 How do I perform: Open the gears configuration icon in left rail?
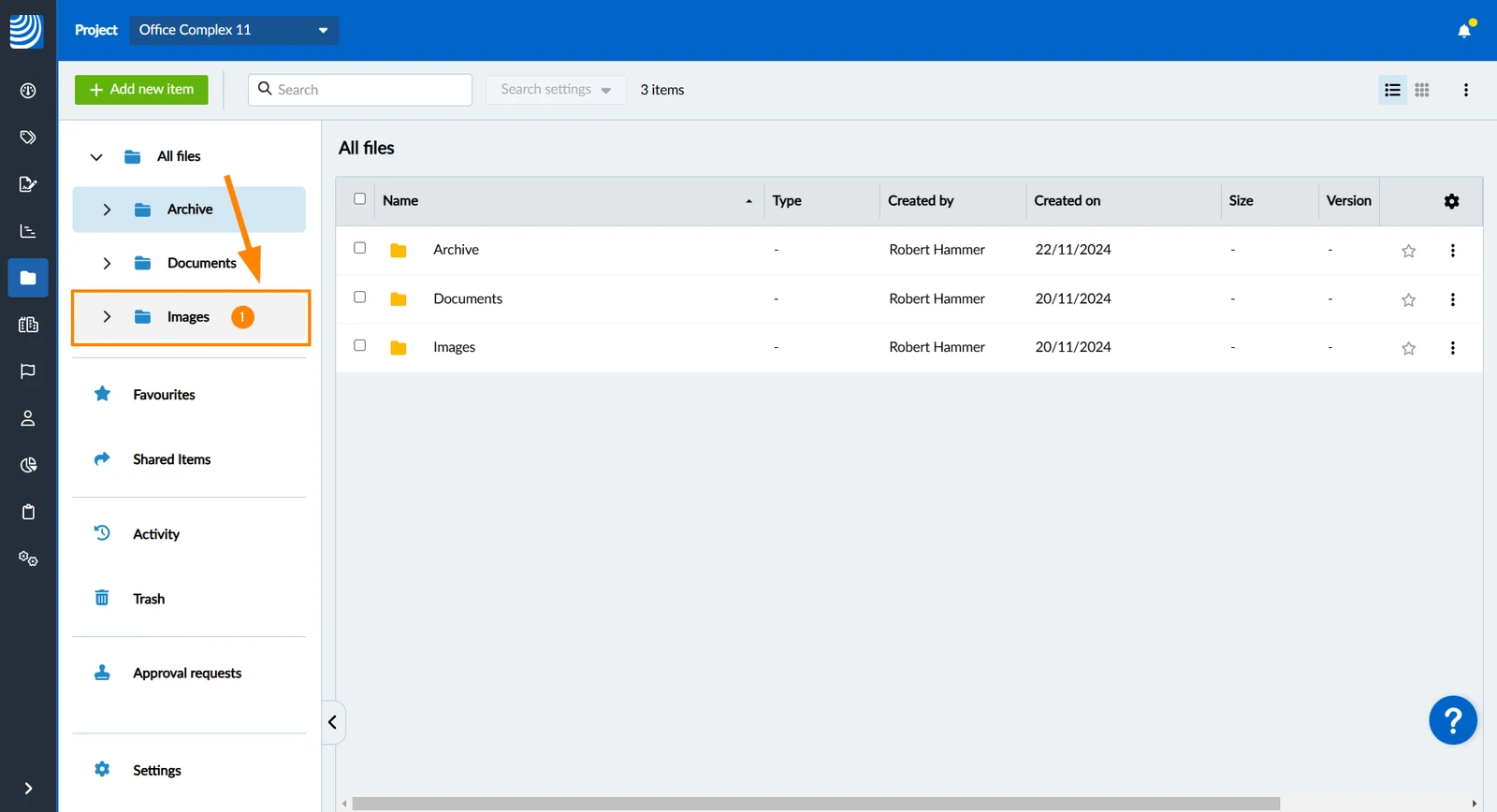click(x=28, y=558)
